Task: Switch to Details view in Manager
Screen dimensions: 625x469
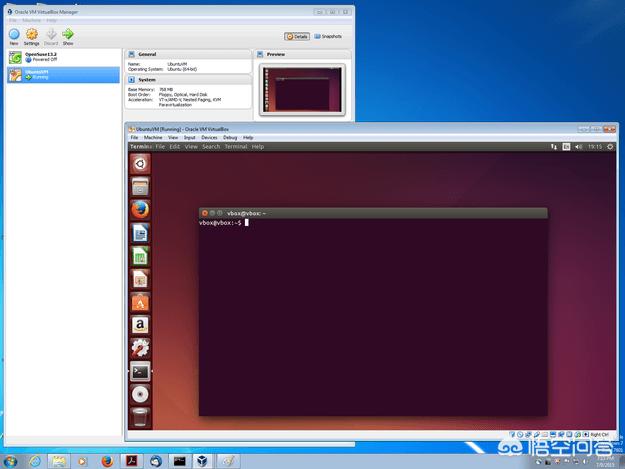Action: pyautogui.click(x=296, y=36)
